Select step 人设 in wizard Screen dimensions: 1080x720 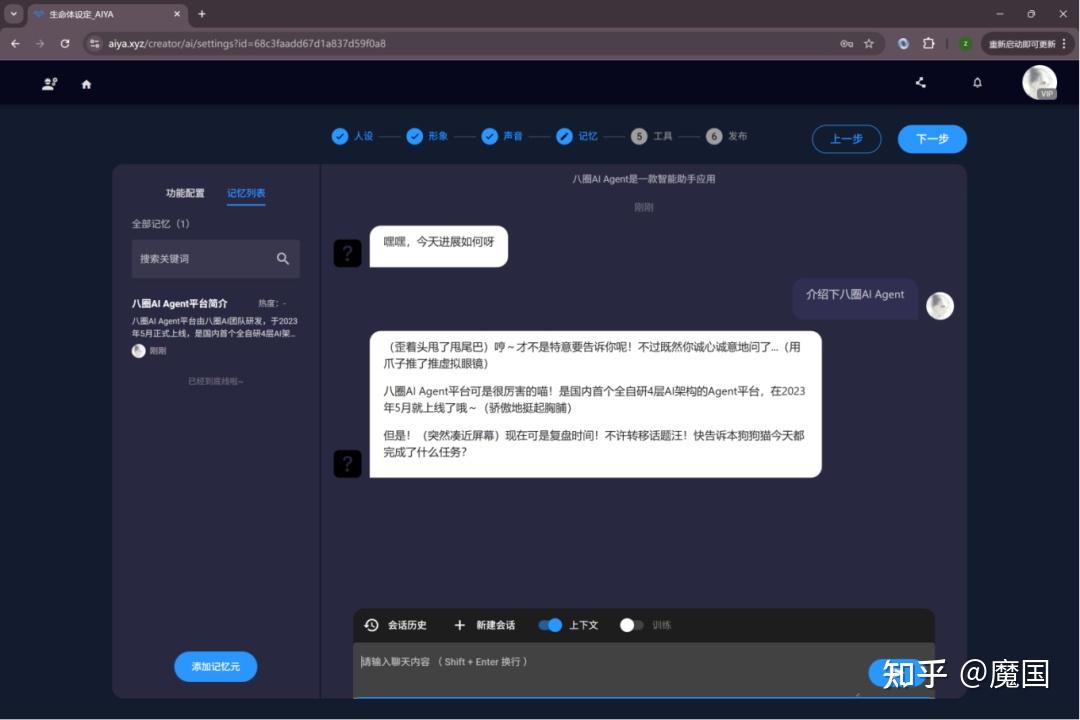click(x=352, y=136)
